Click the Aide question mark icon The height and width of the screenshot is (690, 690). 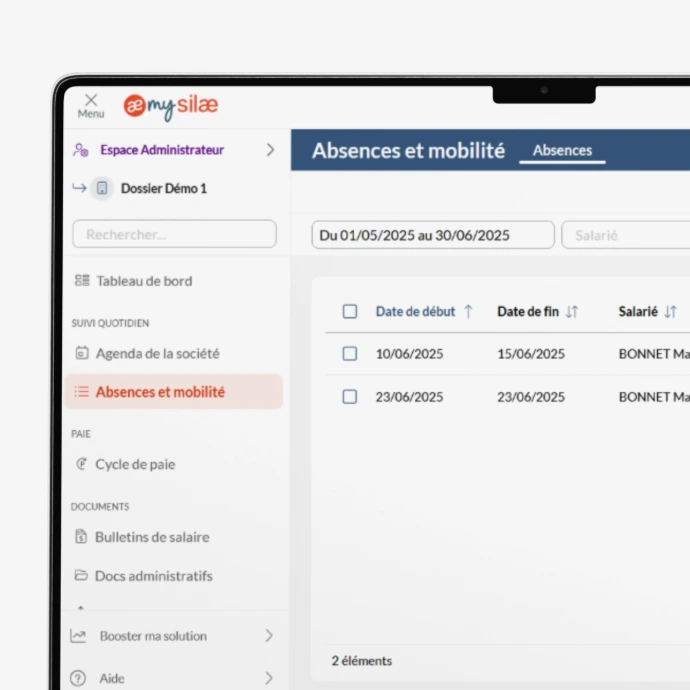(78, 678)
